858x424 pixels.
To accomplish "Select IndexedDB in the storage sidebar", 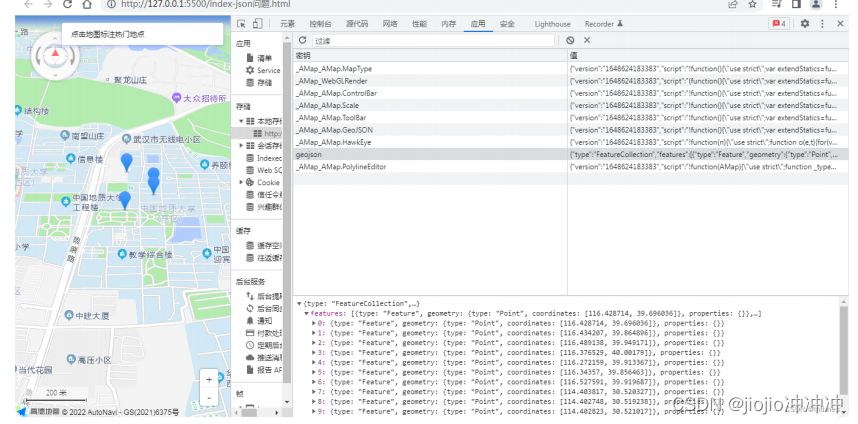I will pyautogui.click(x=263, y=158).
